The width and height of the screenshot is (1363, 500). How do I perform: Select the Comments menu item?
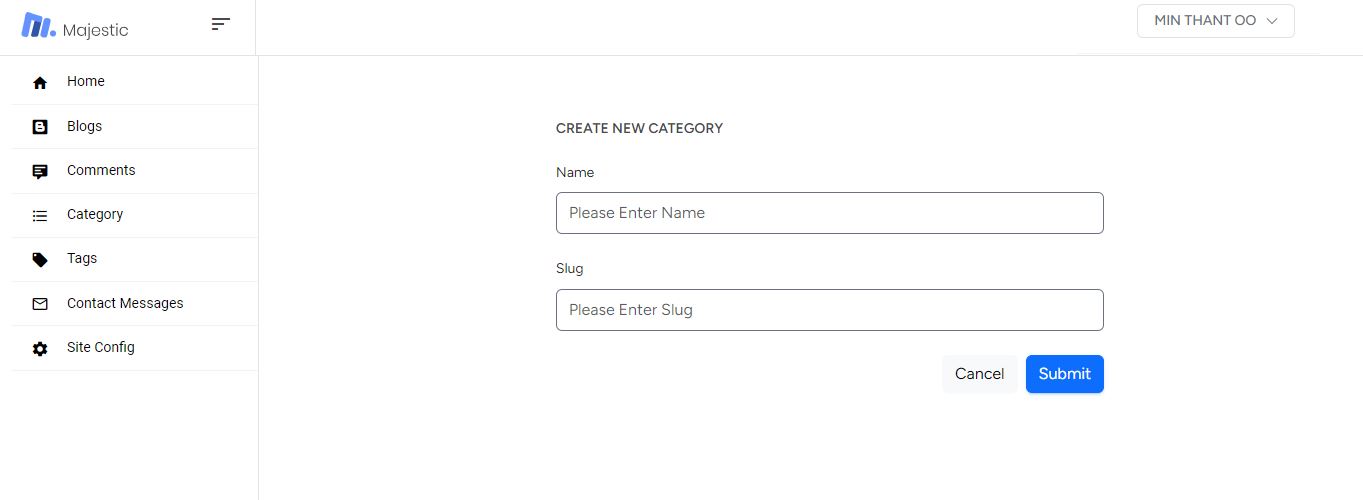(x=135, y=171)
